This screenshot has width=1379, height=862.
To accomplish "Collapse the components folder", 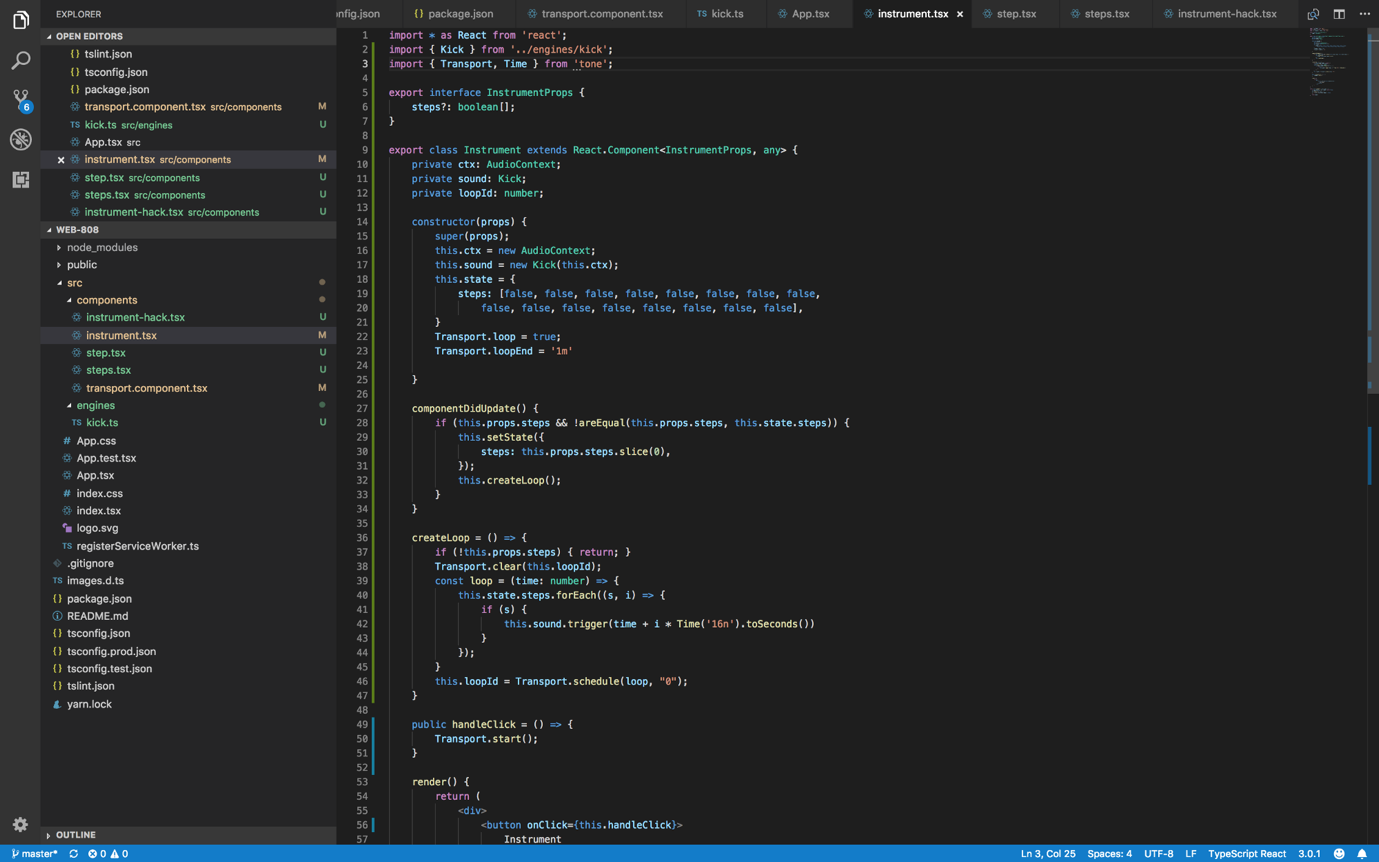I will coord(106,300).
